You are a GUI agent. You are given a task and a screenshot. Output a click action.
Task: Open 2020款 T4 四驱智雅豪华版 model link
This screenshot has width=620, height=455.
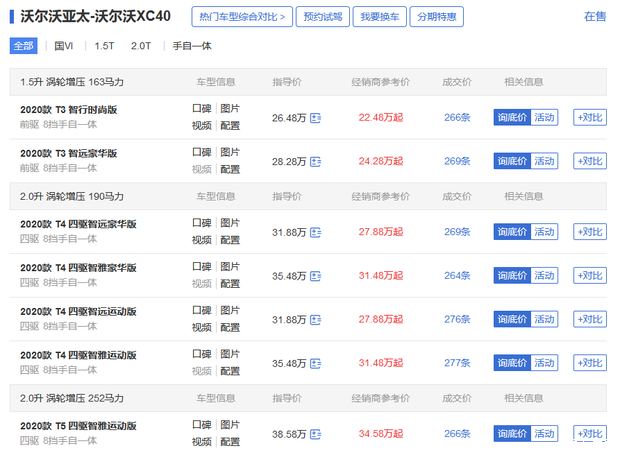pyautogui.click(x=78, y=268)
